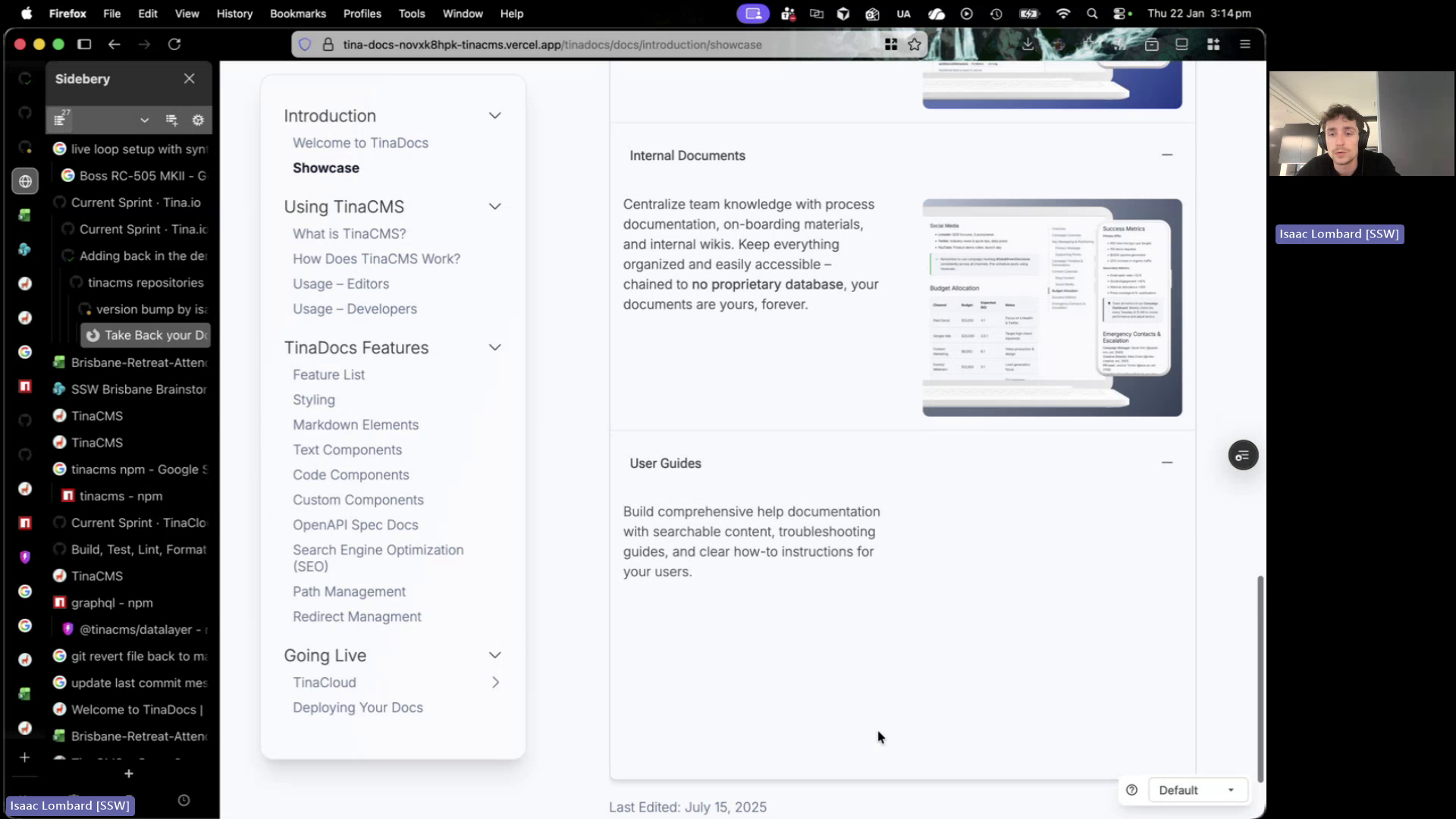Viewport: 1456px width, 819px height.
Task: Toggle the floating settings widget on page
Action: (1242, 455)
